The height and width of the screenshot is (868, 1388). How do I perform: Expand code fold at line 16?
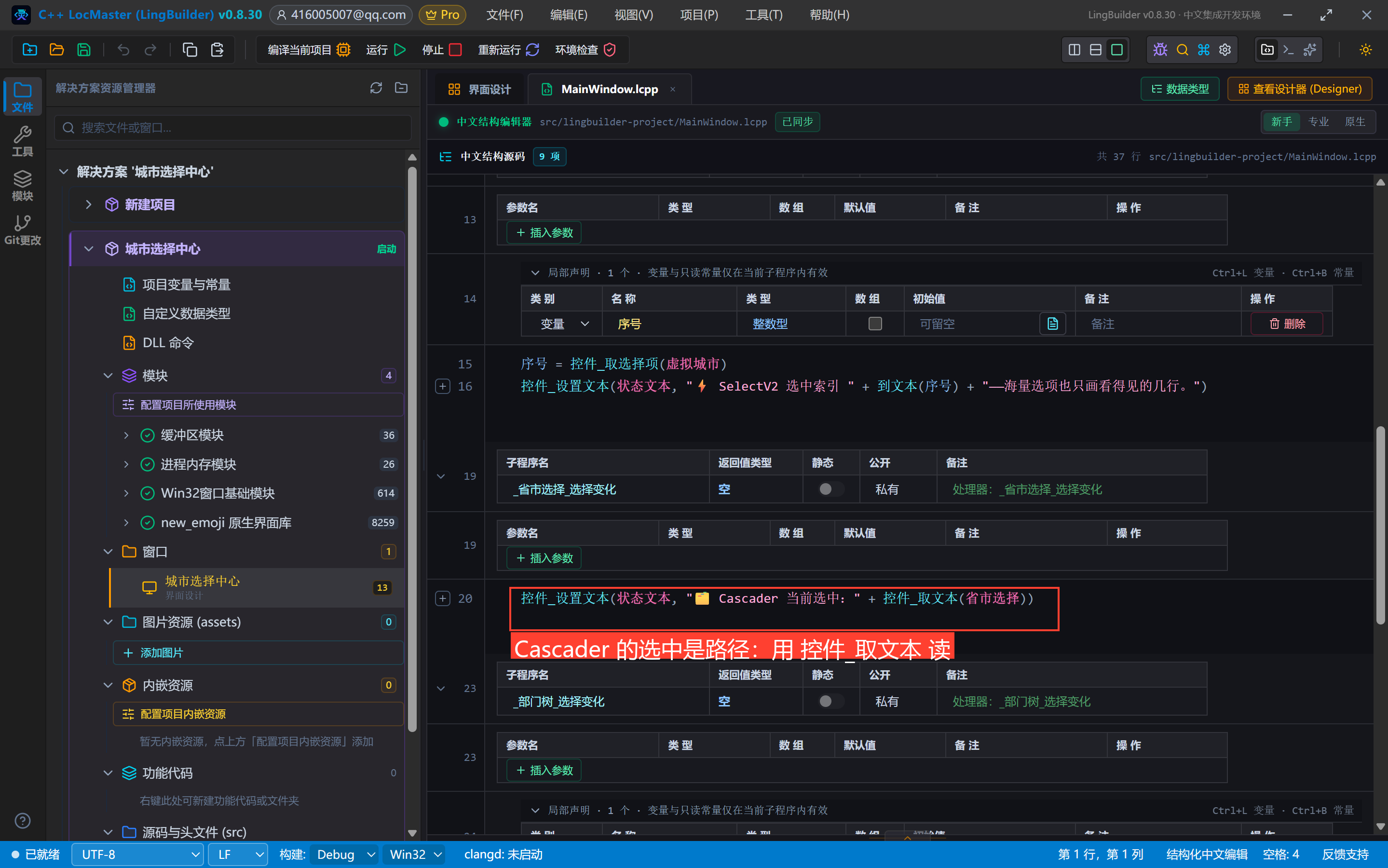point(443,386)
